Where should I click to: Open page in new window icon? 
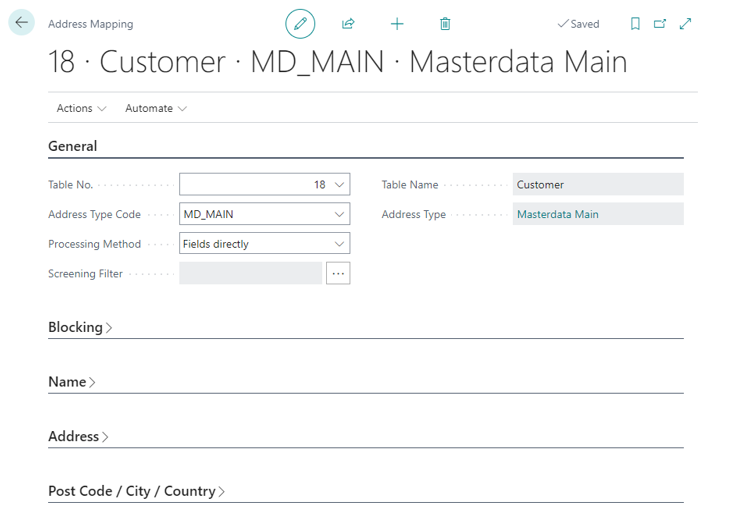[x=660, y=24]
